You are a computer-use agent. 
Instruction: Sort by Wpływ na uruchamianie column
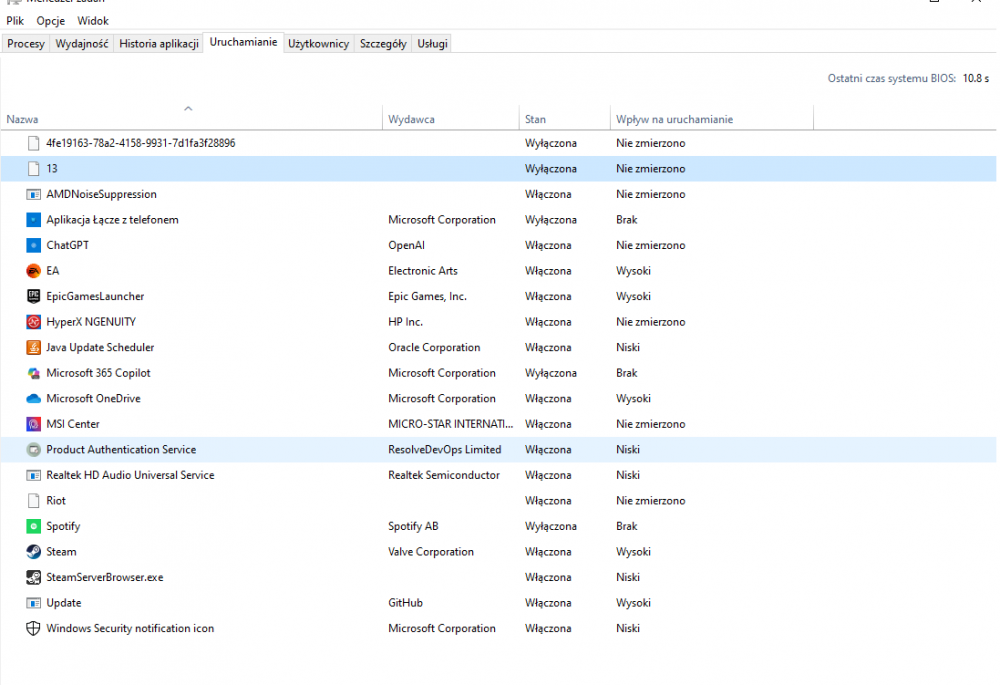pyautogui.click(x=674, y=120)
